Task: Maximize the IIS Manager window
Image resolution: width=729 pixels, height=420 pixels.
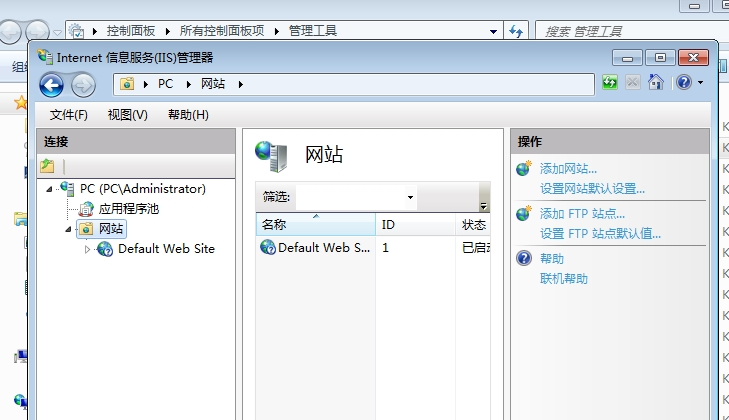Action: (x=660, y=58)
